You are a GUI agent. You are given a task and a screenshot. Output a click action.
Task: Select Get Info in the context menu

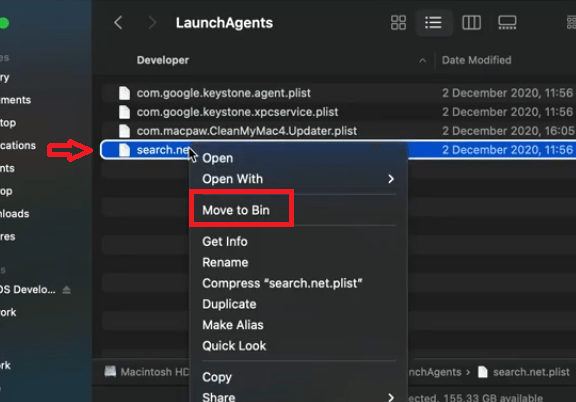tap(225, 241)
